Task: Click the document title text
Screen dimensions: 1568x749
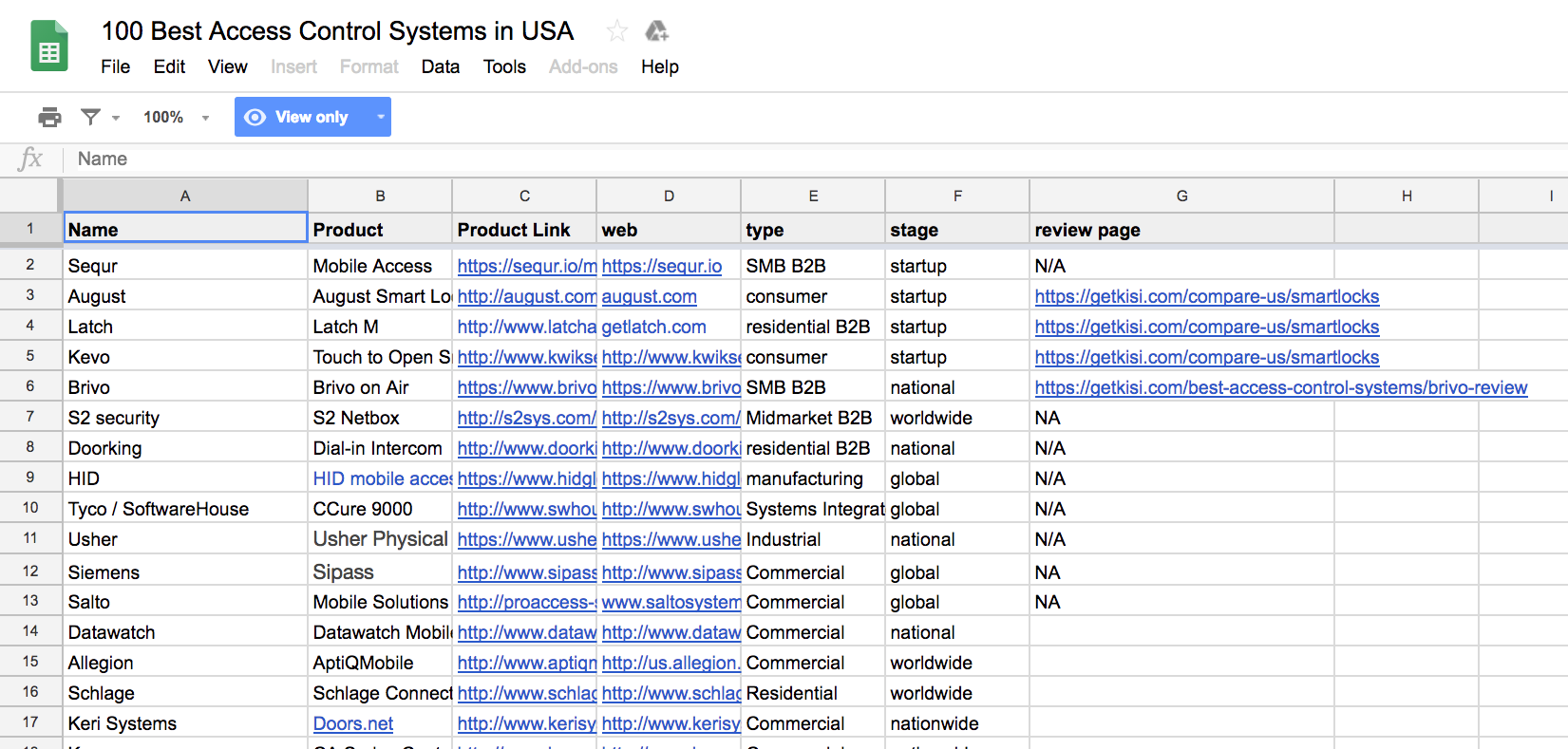Action: (338, 31)
